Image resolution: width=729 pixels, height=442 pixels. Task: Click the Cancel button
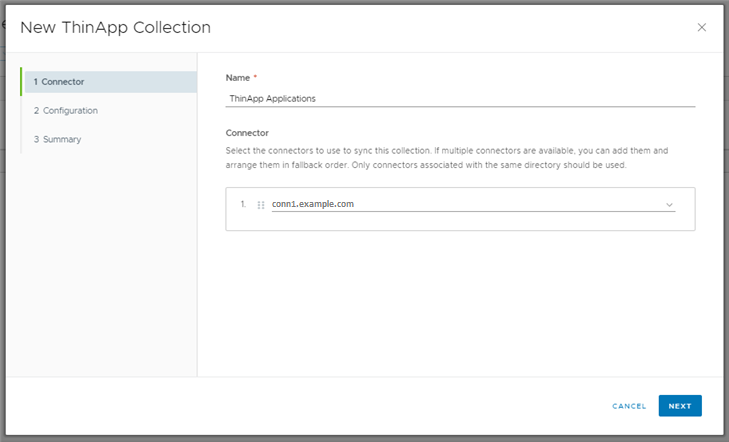629,406
